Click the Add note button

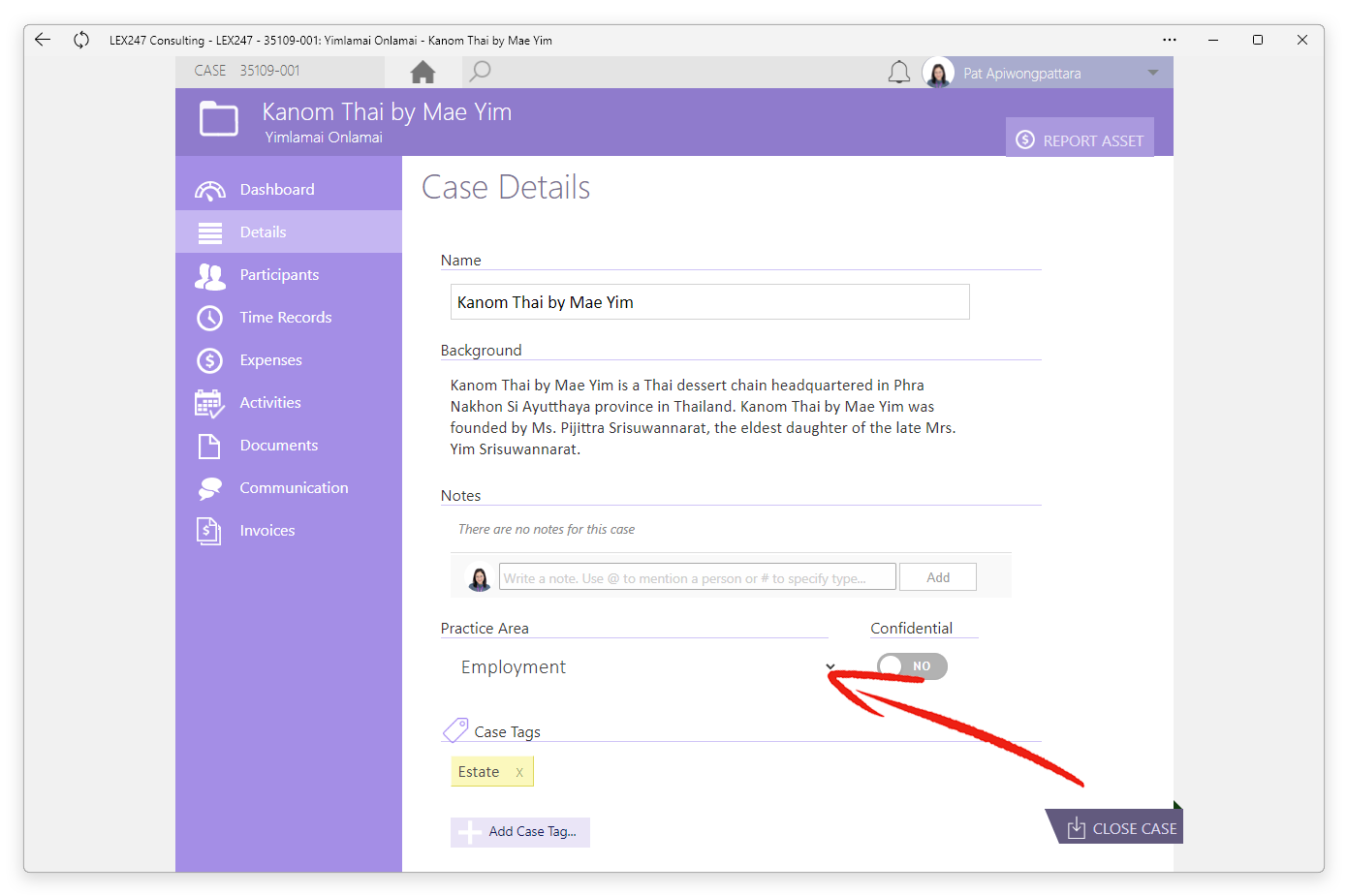(937, 577)
